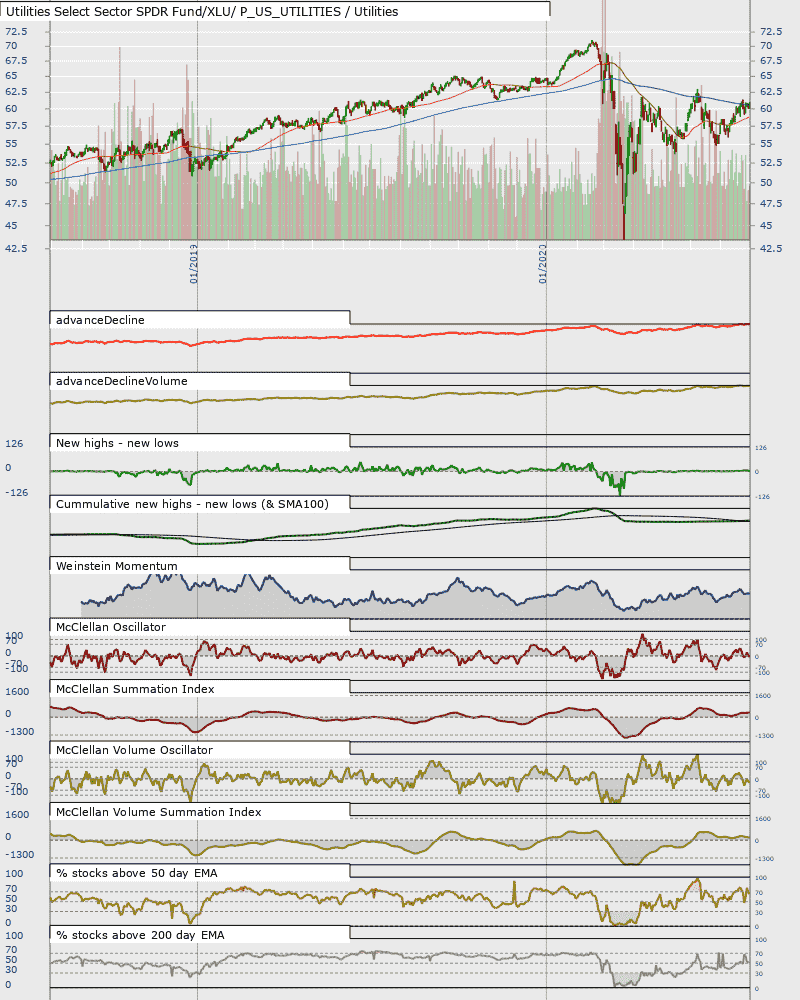Click the 60 price label on right axis
The height and width of the screenshot is (1000, 800).
(766, 108)
